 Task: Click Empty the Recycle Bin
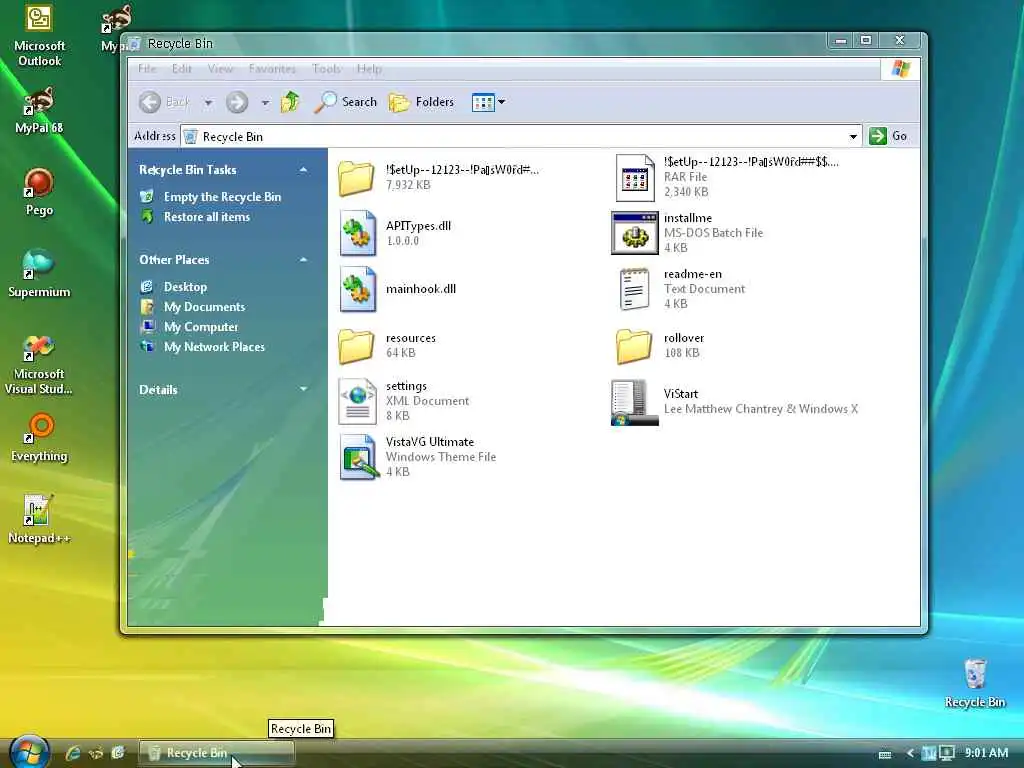[x=222, y=197]
